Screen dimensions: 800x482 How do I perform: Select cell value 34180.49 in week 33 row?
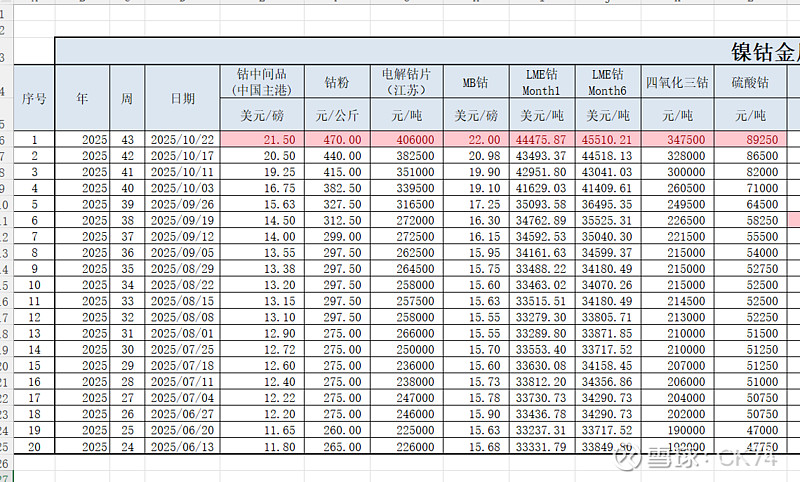coord(608,301)
